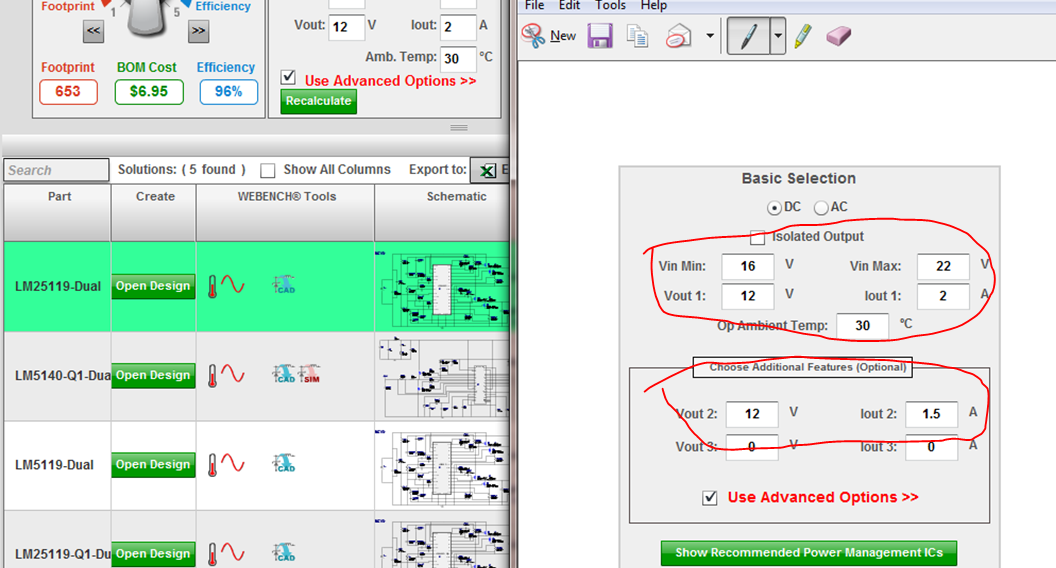
Task: Click the Vout field in left panel
Action: tap(346, 27)
